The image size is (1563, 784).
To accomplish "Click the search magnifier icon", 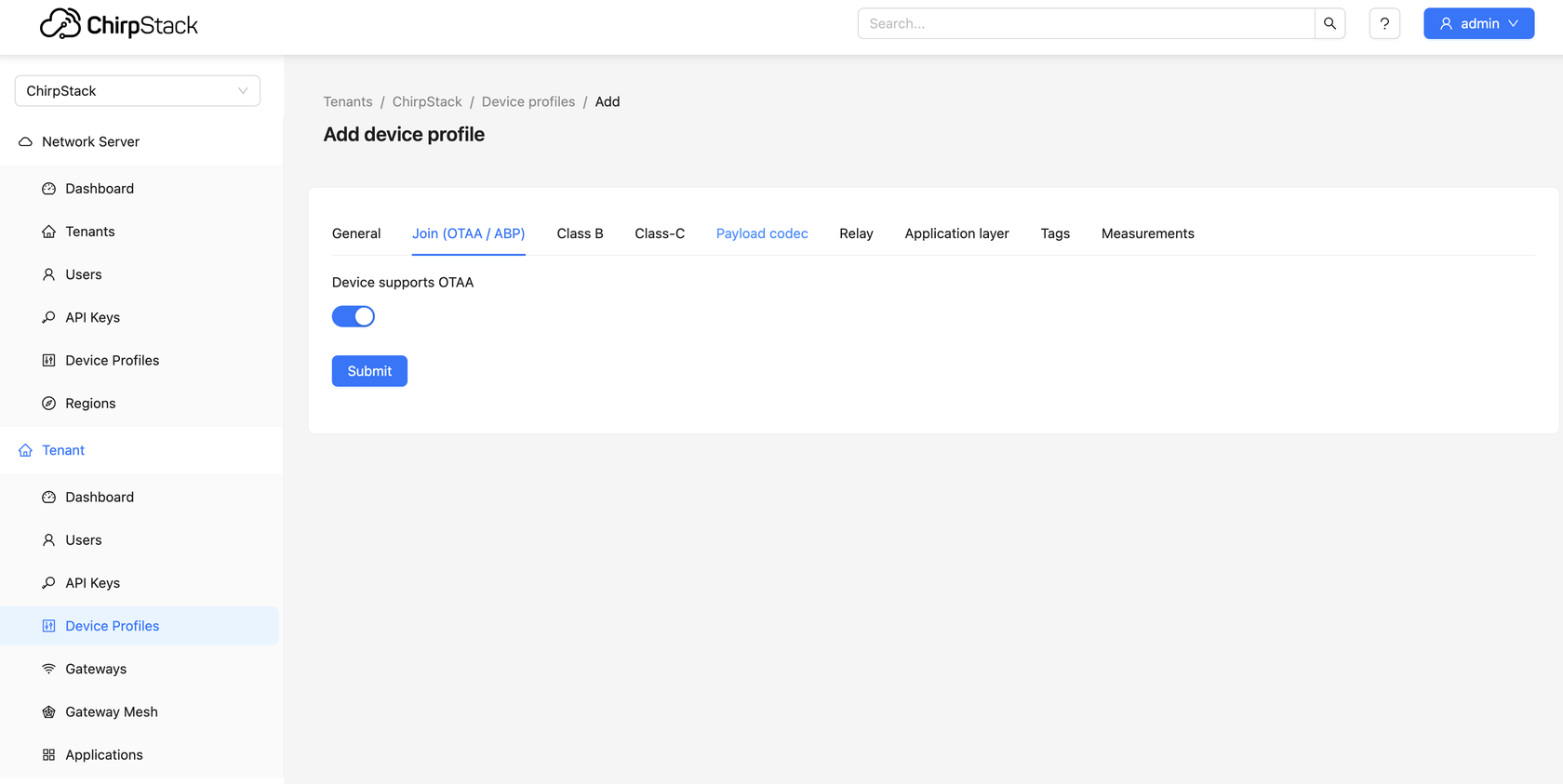I will point(1329,23).
